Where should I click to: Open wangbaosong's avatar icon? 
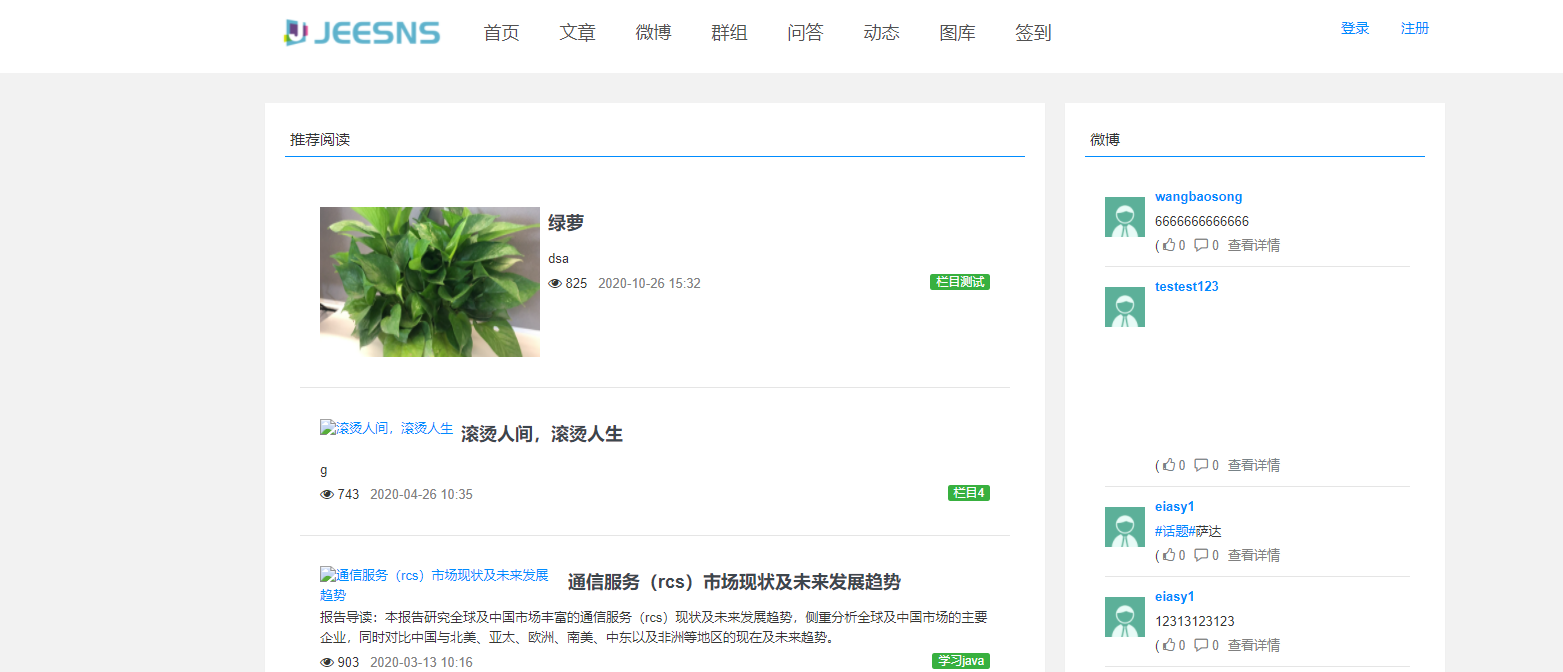pyautogui.click(x=1125, y=217)
